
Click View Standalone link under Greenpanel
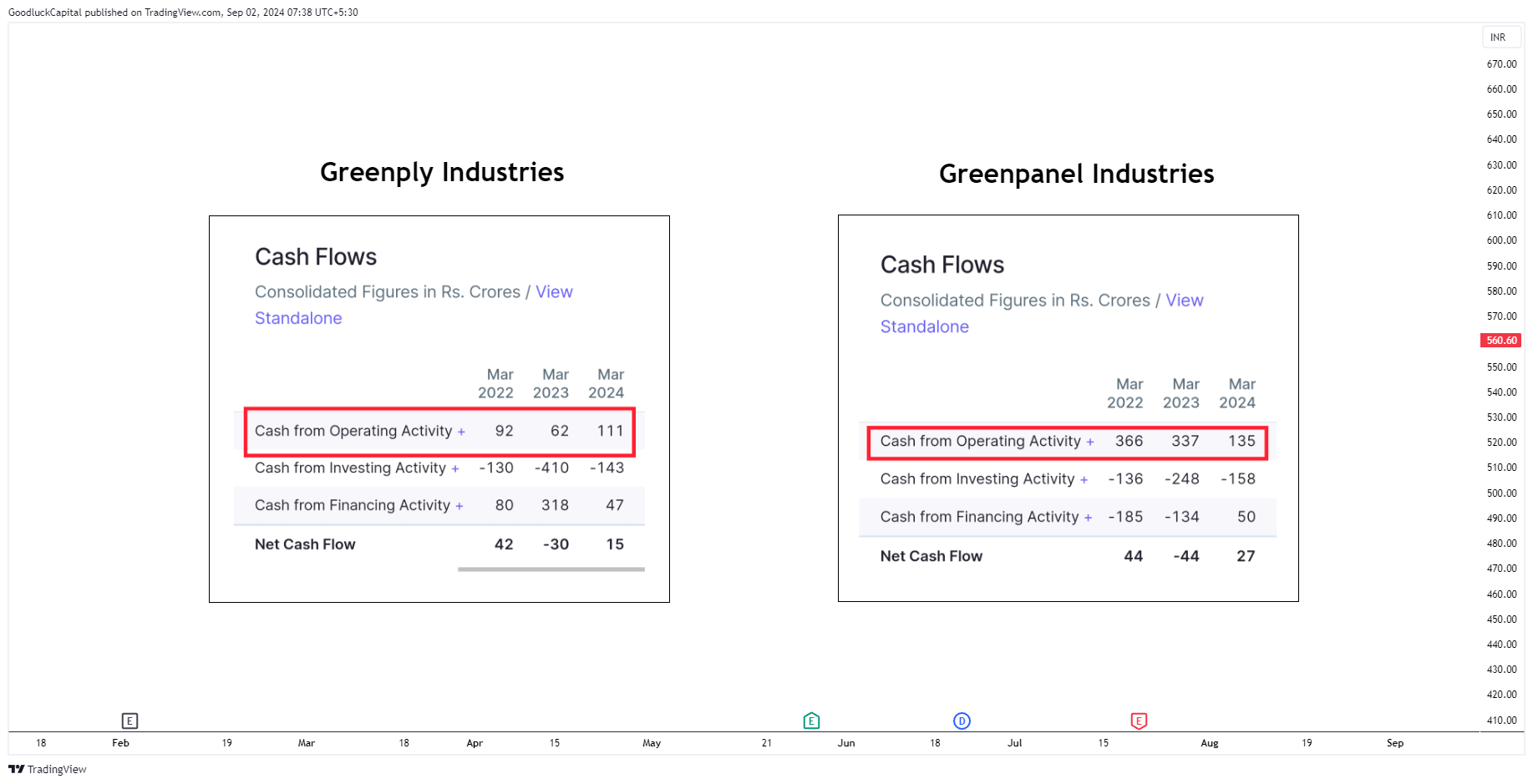coord(1042,313)
